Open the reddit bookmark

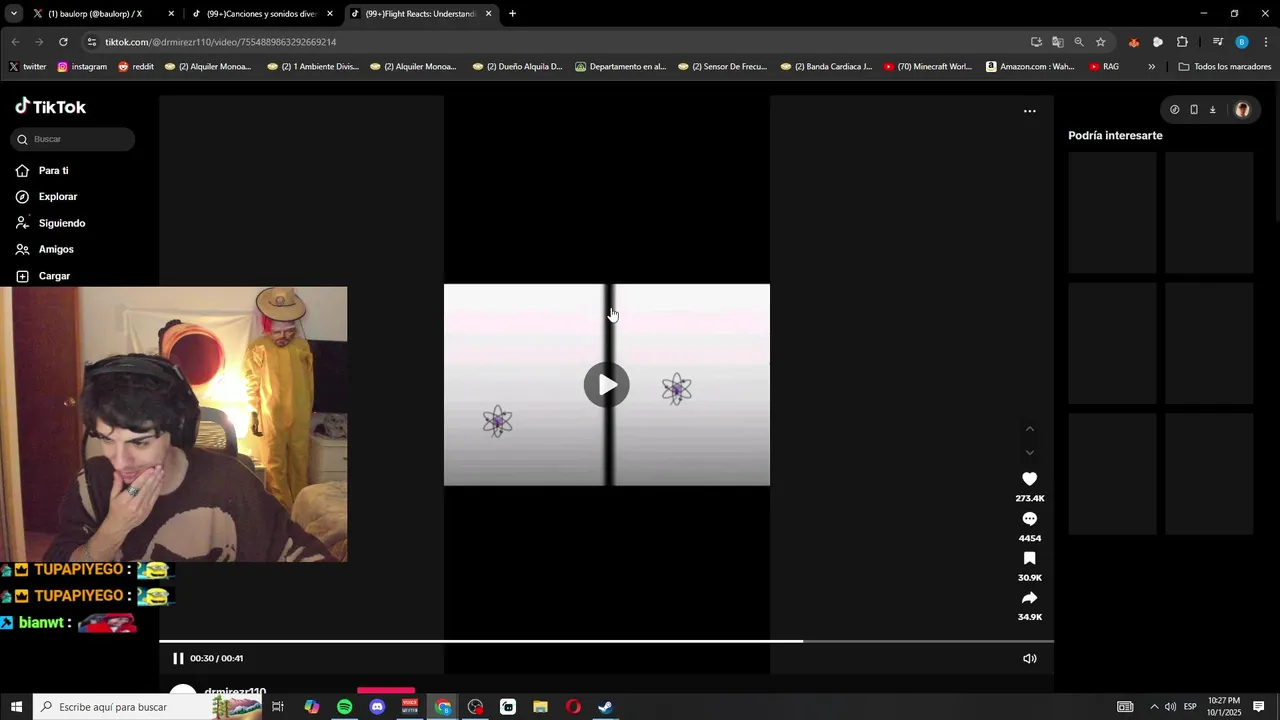click(x=136, y=67)
